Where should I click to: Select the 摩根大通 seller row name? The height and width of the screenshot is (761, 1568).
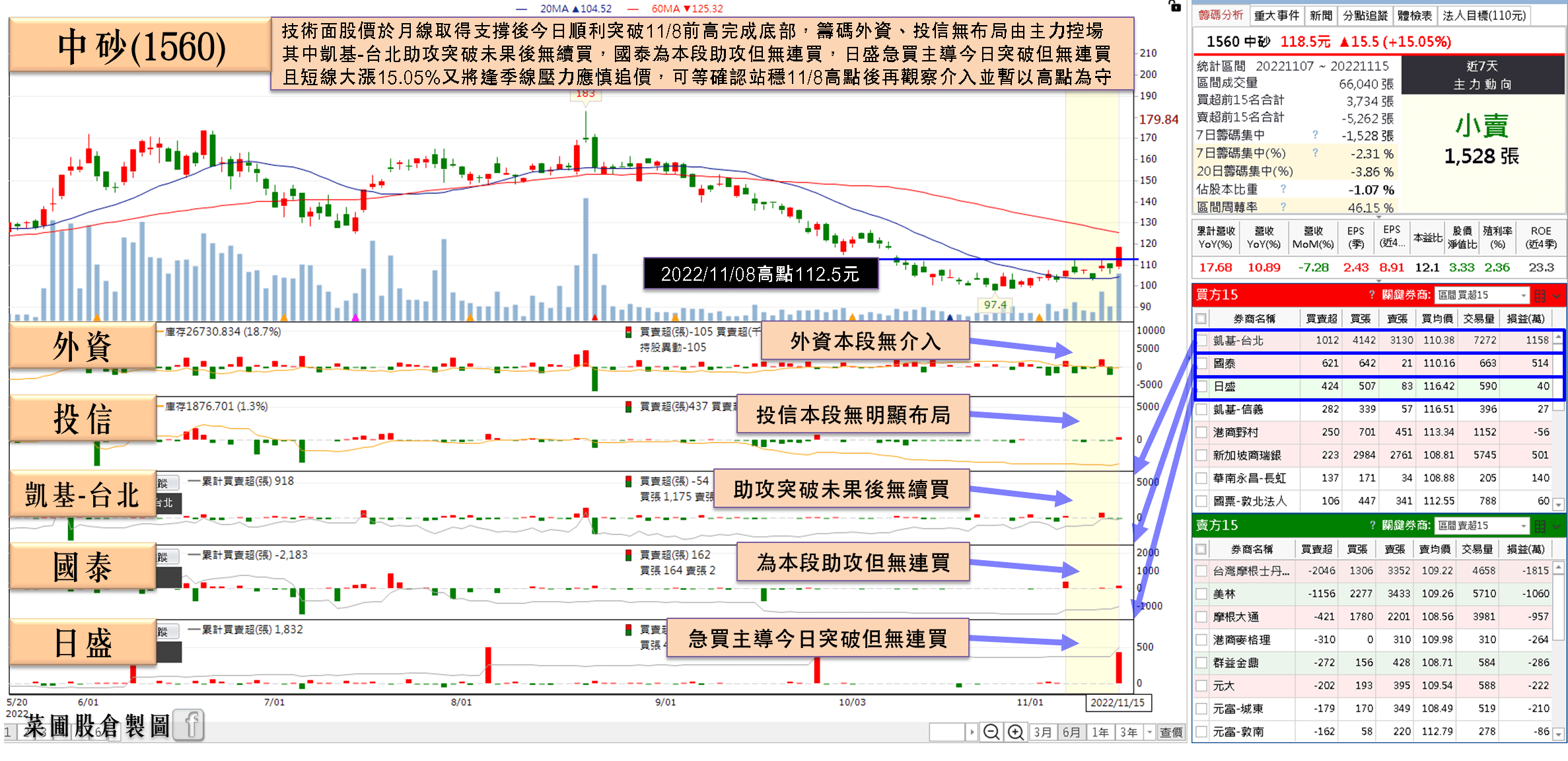[x=1236, y=617]
